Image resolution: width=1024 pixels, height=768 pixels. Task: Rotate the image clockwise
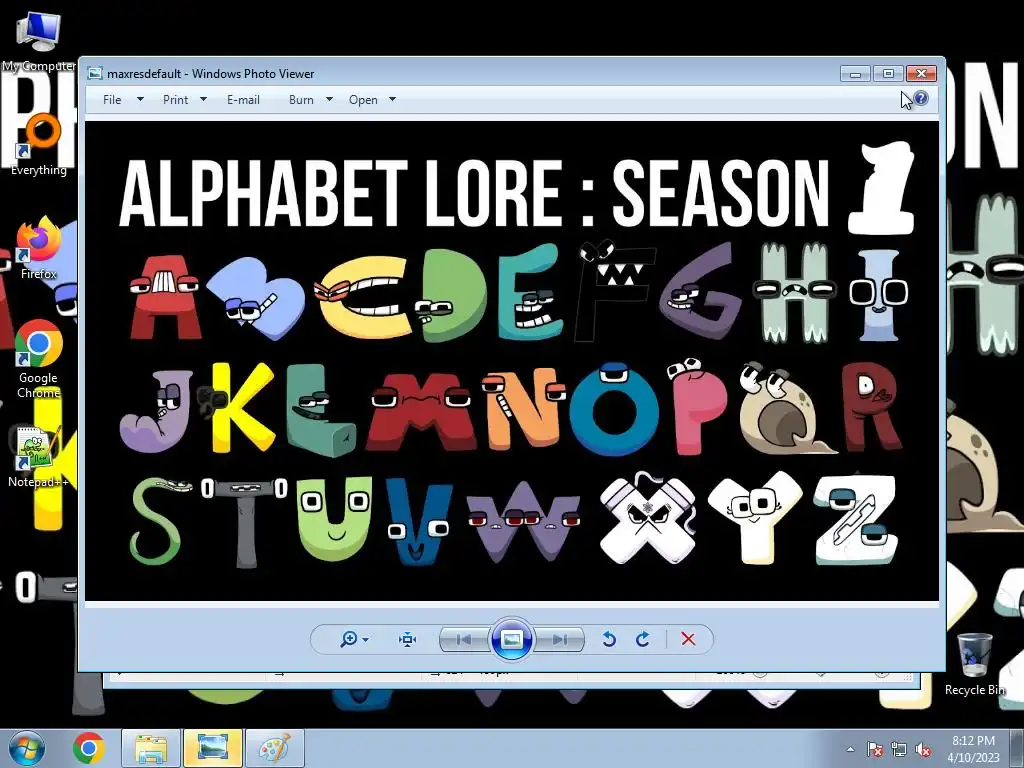[x=643, y=639]
